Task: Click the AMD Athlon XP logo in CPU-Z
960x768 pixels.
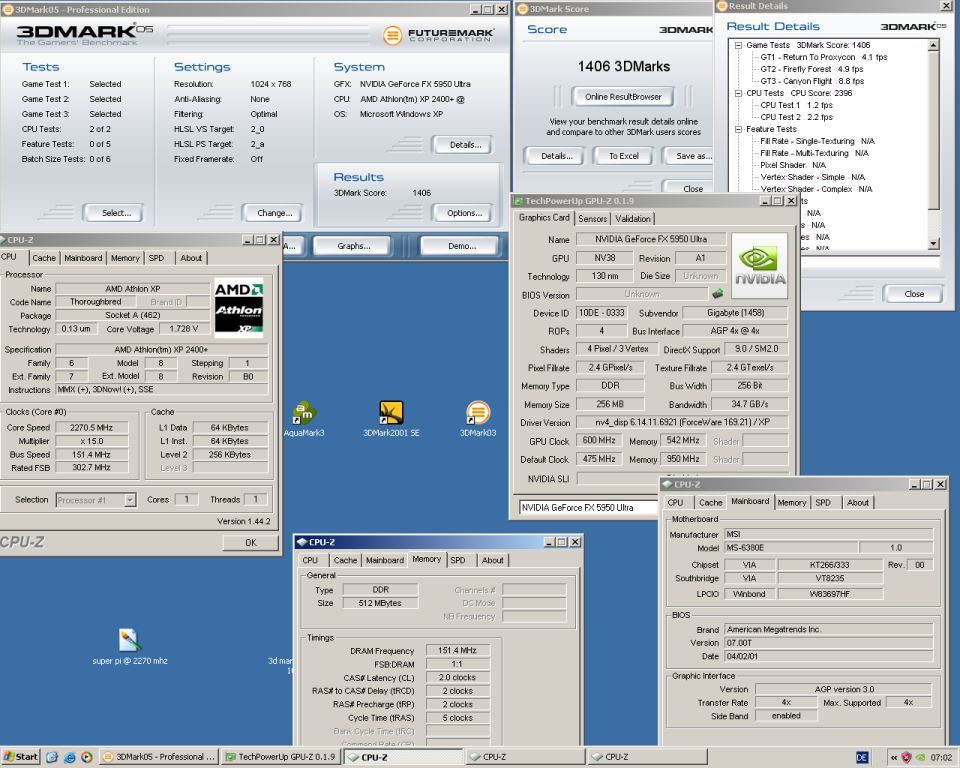Action: 238,307
